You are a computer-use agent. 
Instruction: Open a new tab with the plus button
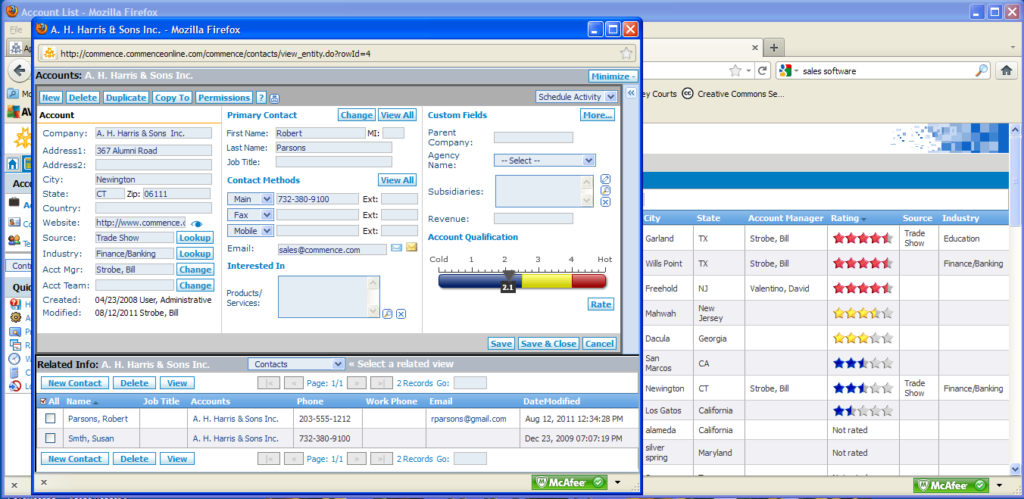point(774,48)
